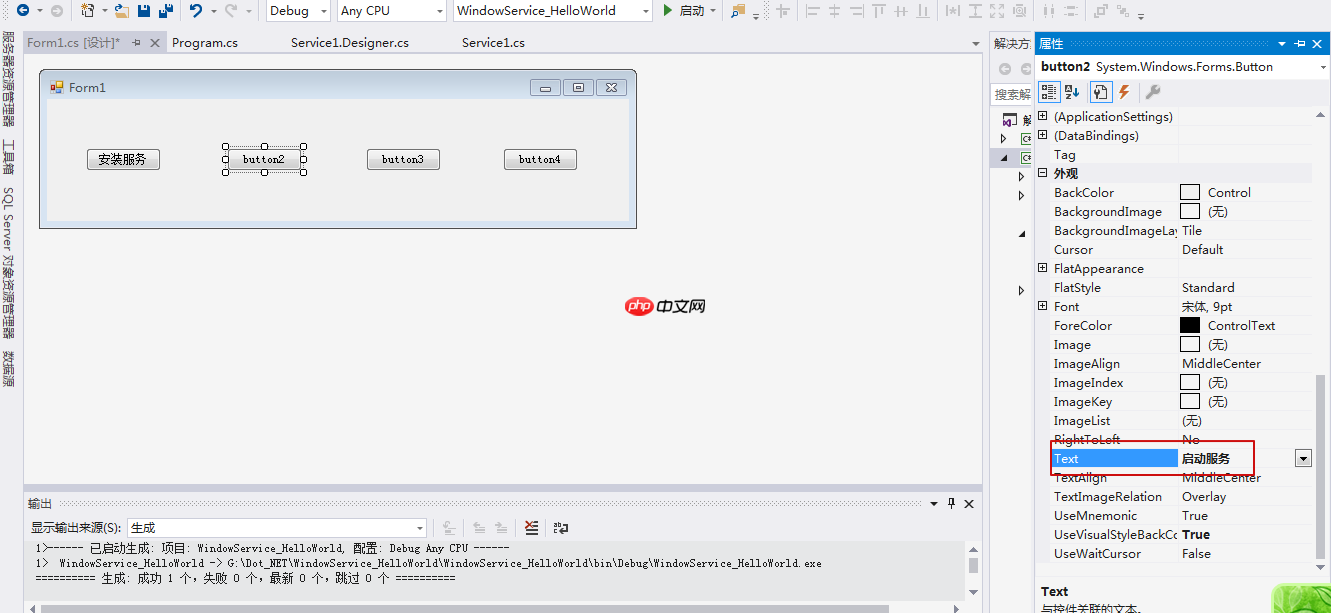1331x613 pixels.
Task: Open the Text property value dropdown arrow
Action: click(1303, 458)
